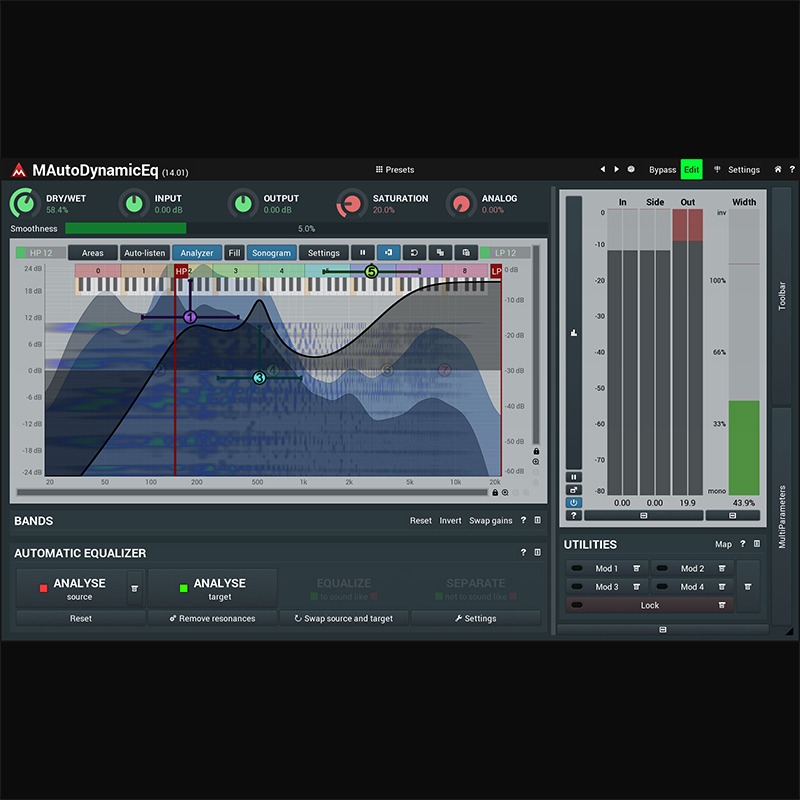The image size is (800, 800).
Task: Open the Mod 4 menu icon
Action: tap(722, 587)
